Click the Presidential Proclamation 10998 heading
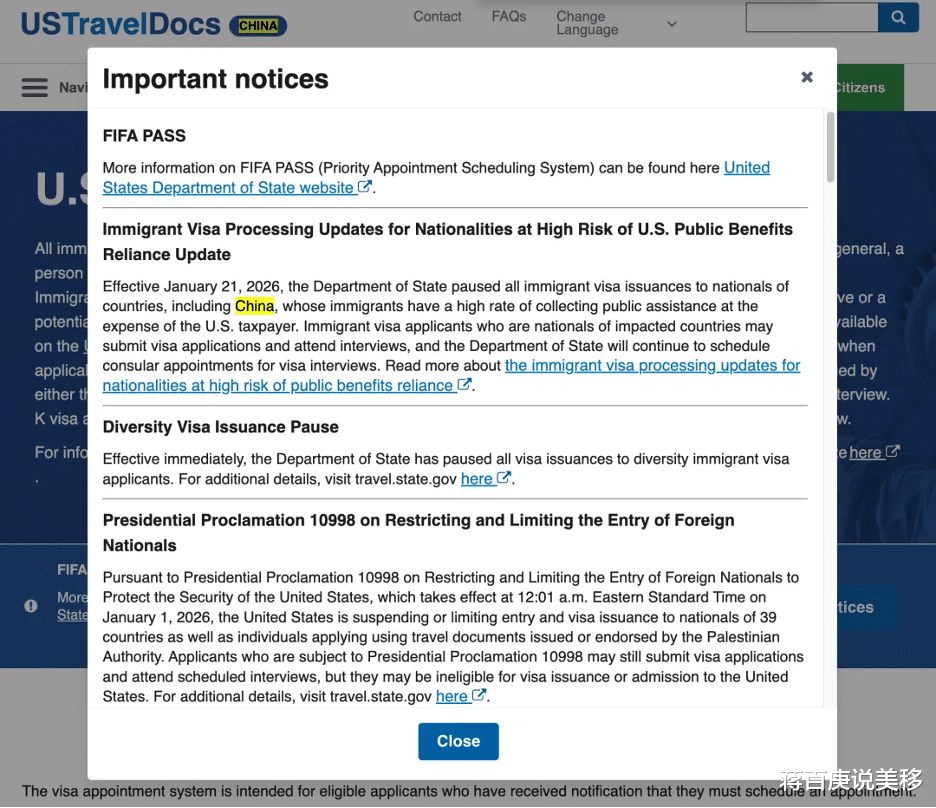The height and width of the screenshot is (808, 936). [418, 532]
